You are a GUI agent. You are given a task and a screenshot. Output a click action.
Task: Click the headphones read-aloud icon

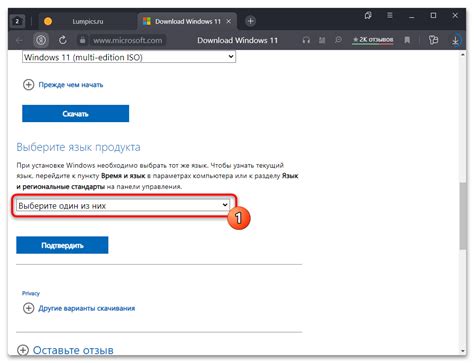[306, 40]
